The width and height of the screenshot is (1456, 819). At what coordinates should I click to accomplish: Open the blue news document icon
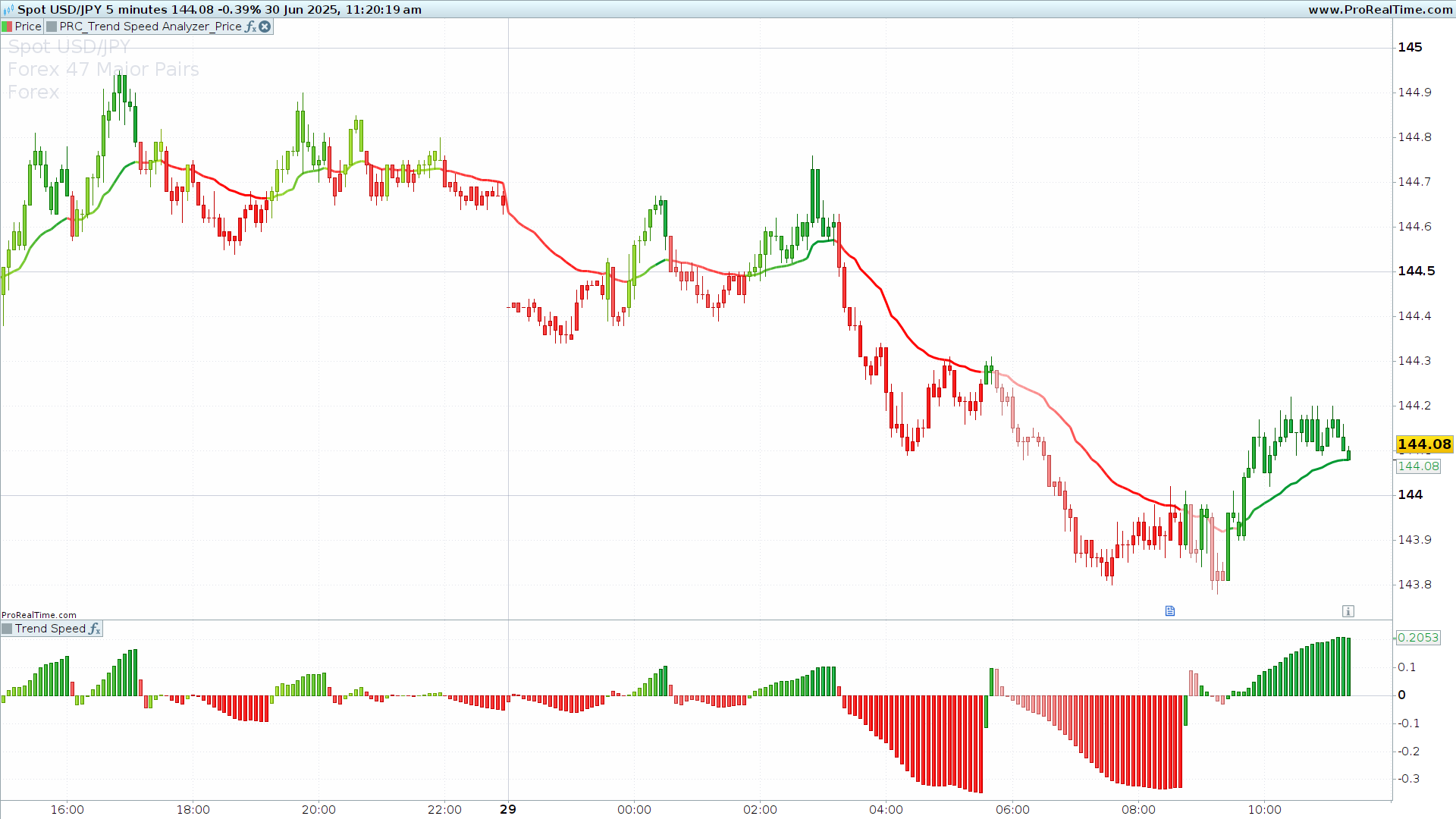tap(1170, 611)
